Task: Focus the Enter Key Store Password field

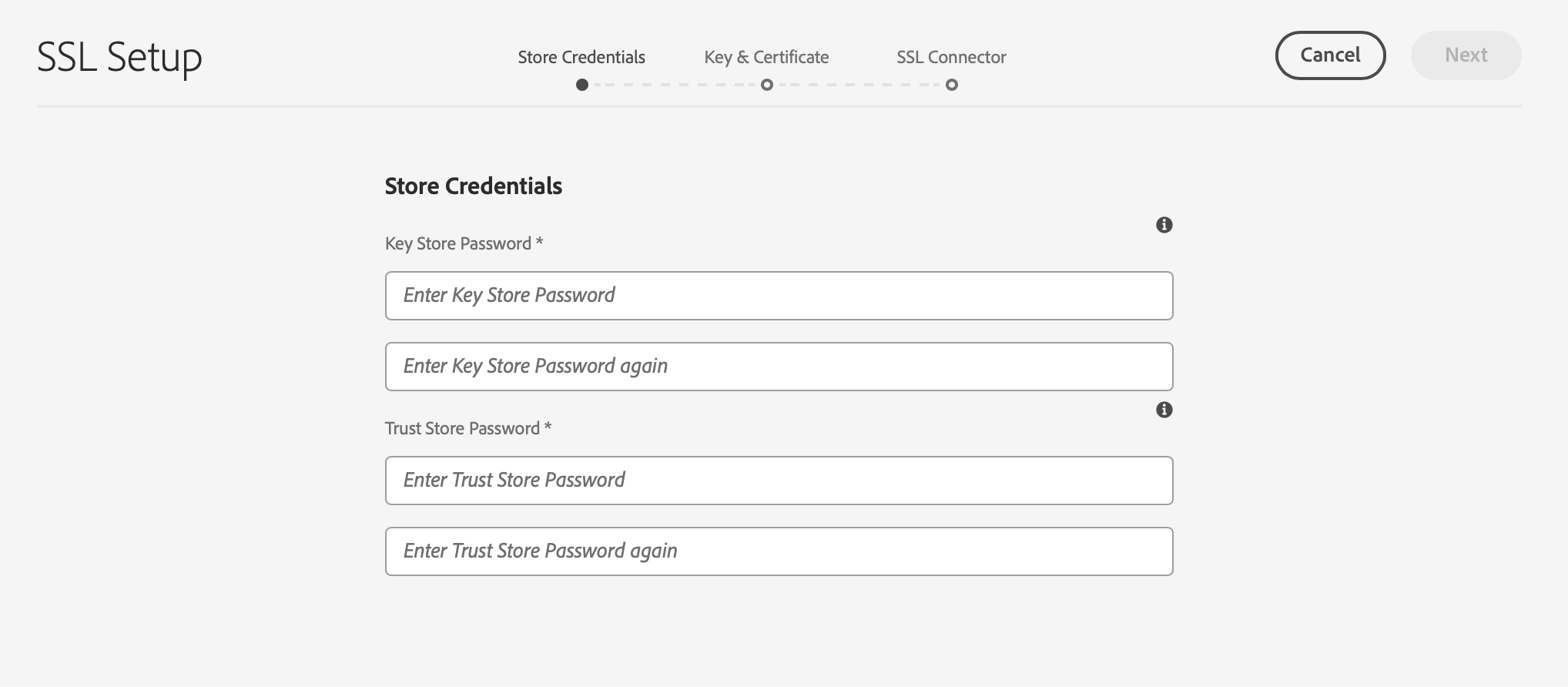Action: pos(779,296)
